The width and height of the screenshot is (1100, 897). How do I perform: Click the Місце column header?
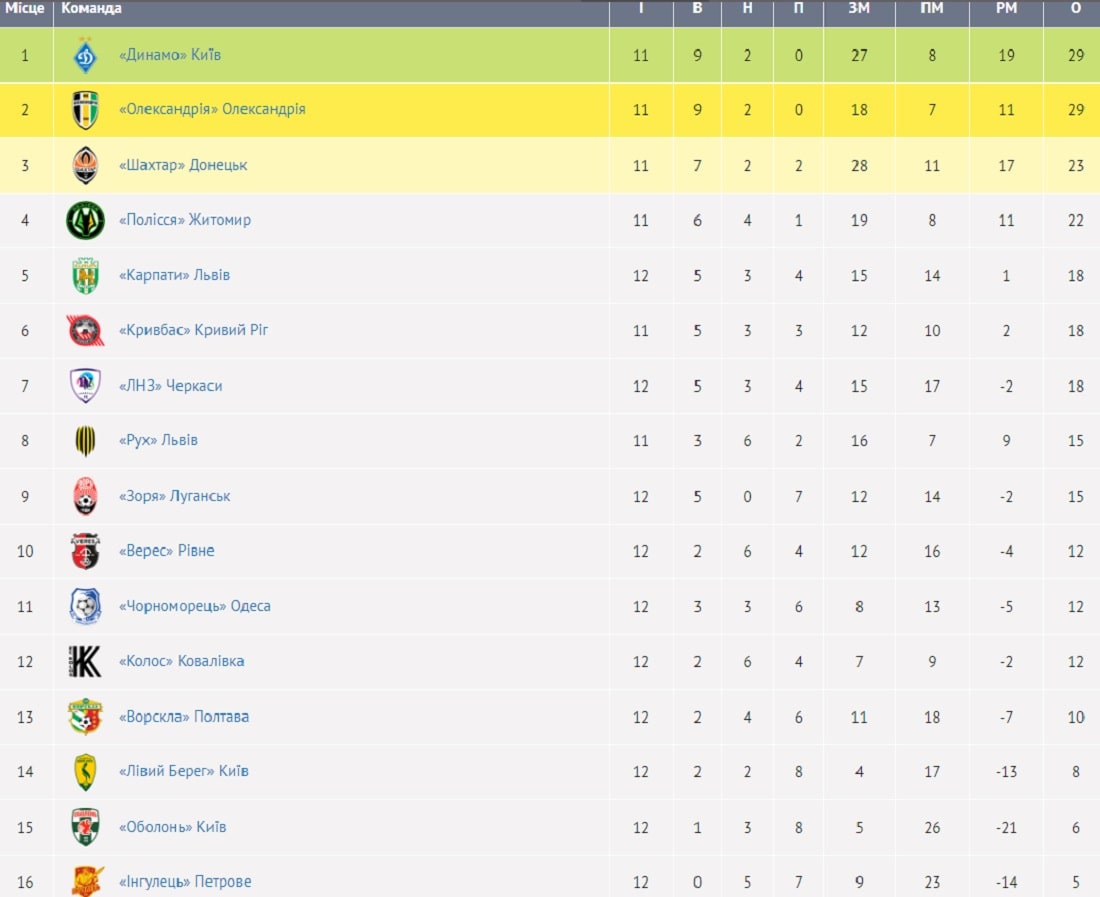(25, 8)
